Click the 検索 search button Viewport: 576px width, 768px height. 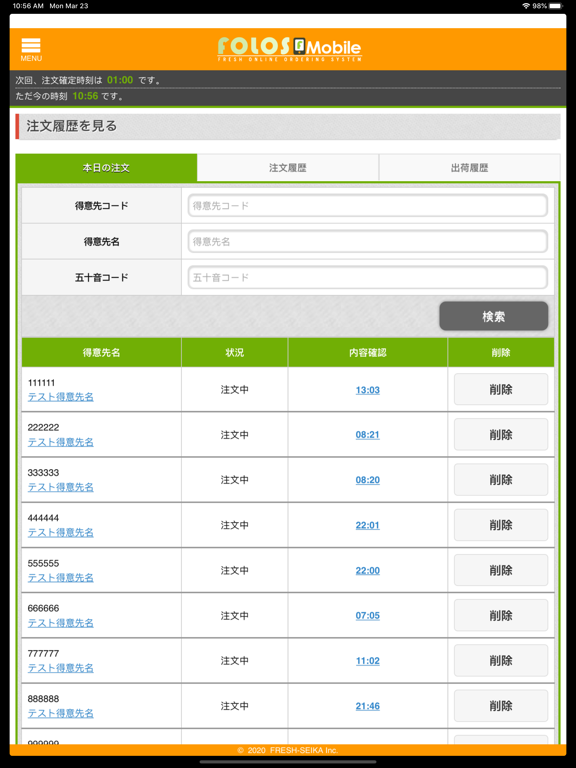click(494, 316)
